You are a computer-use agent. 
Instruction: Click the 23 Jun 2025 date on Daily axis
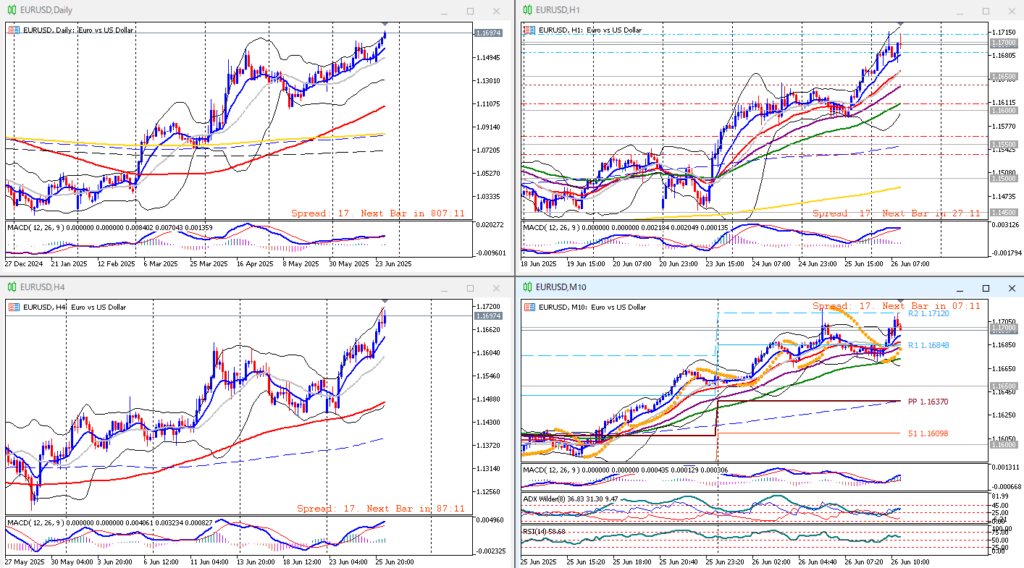click(x=393, y=264)
